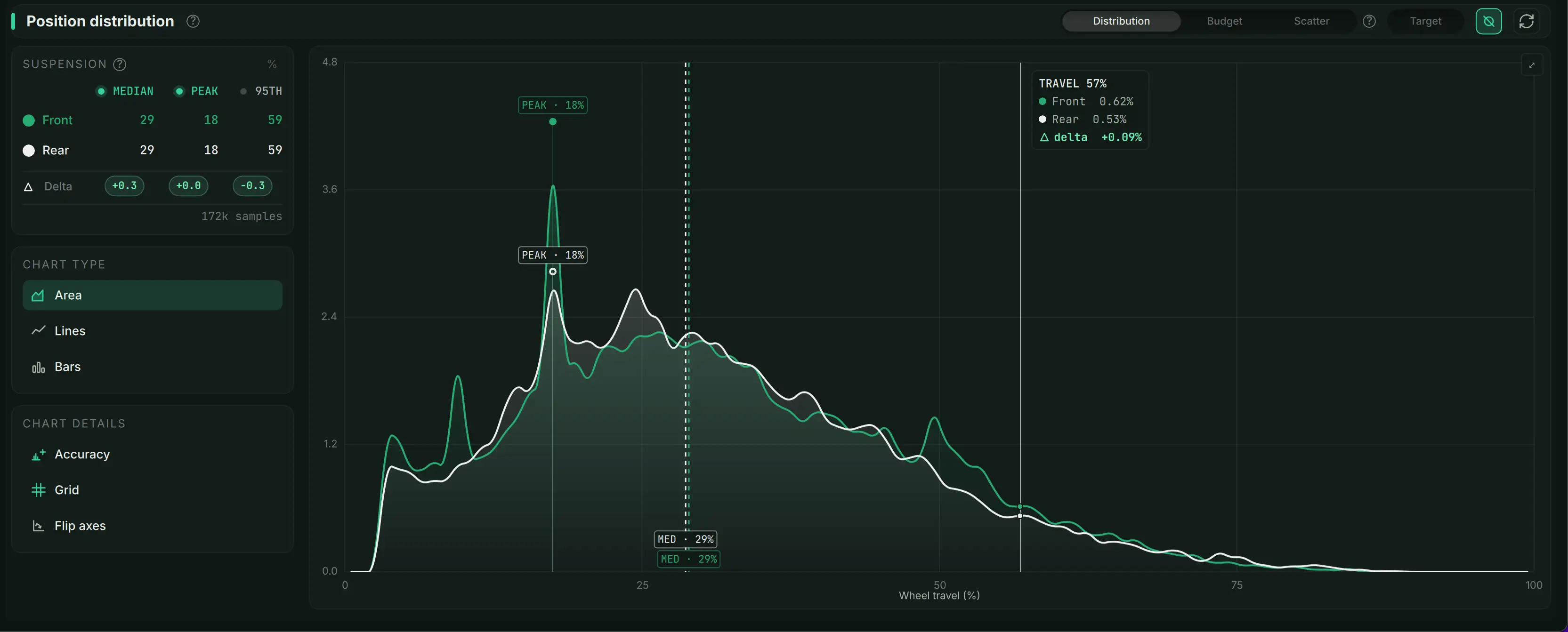This screenshot has height=632, width=1568.
Task: Click the Delta triangle icon
Action: (28, 187)
